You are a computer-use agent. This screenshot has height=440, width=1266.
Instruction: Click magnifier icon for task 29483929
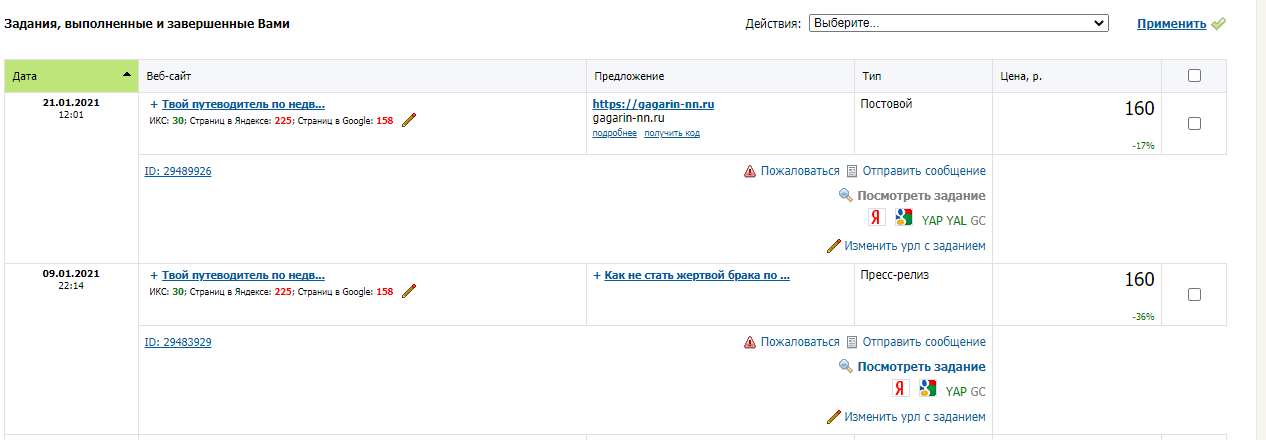846,367
